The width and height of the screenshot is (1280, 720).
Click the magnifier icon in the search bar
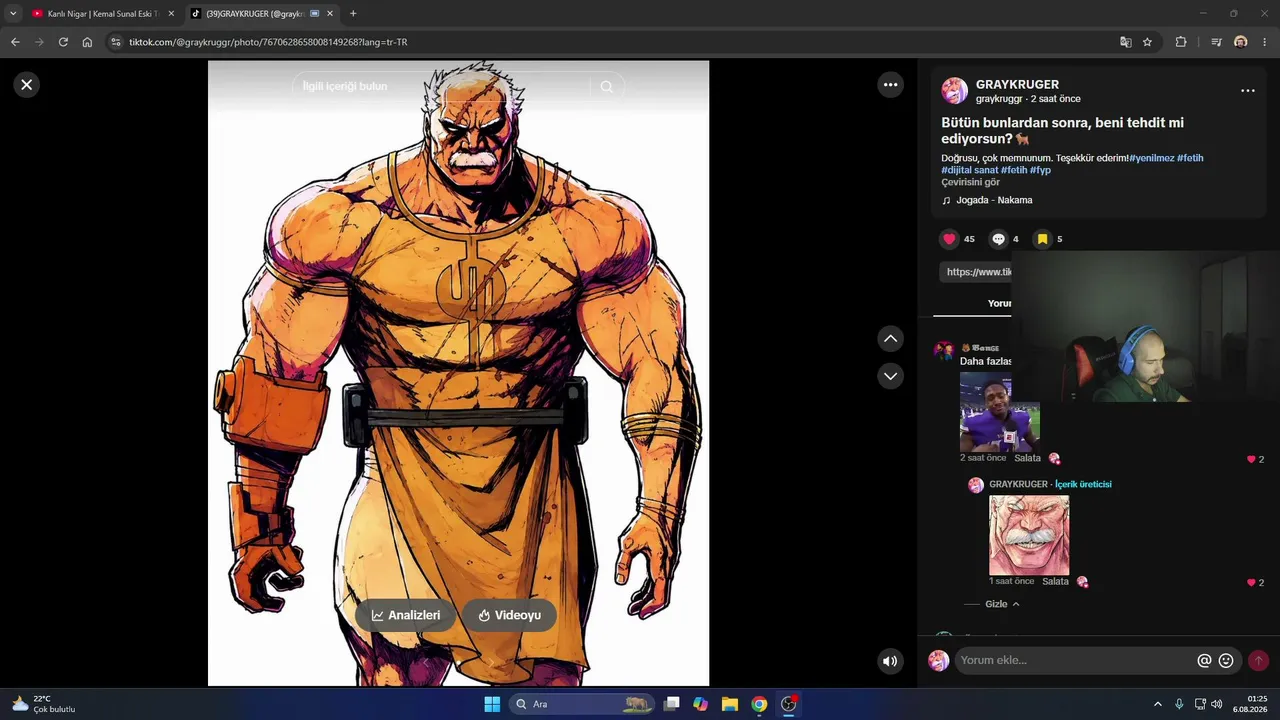click(x=606, y=87)
